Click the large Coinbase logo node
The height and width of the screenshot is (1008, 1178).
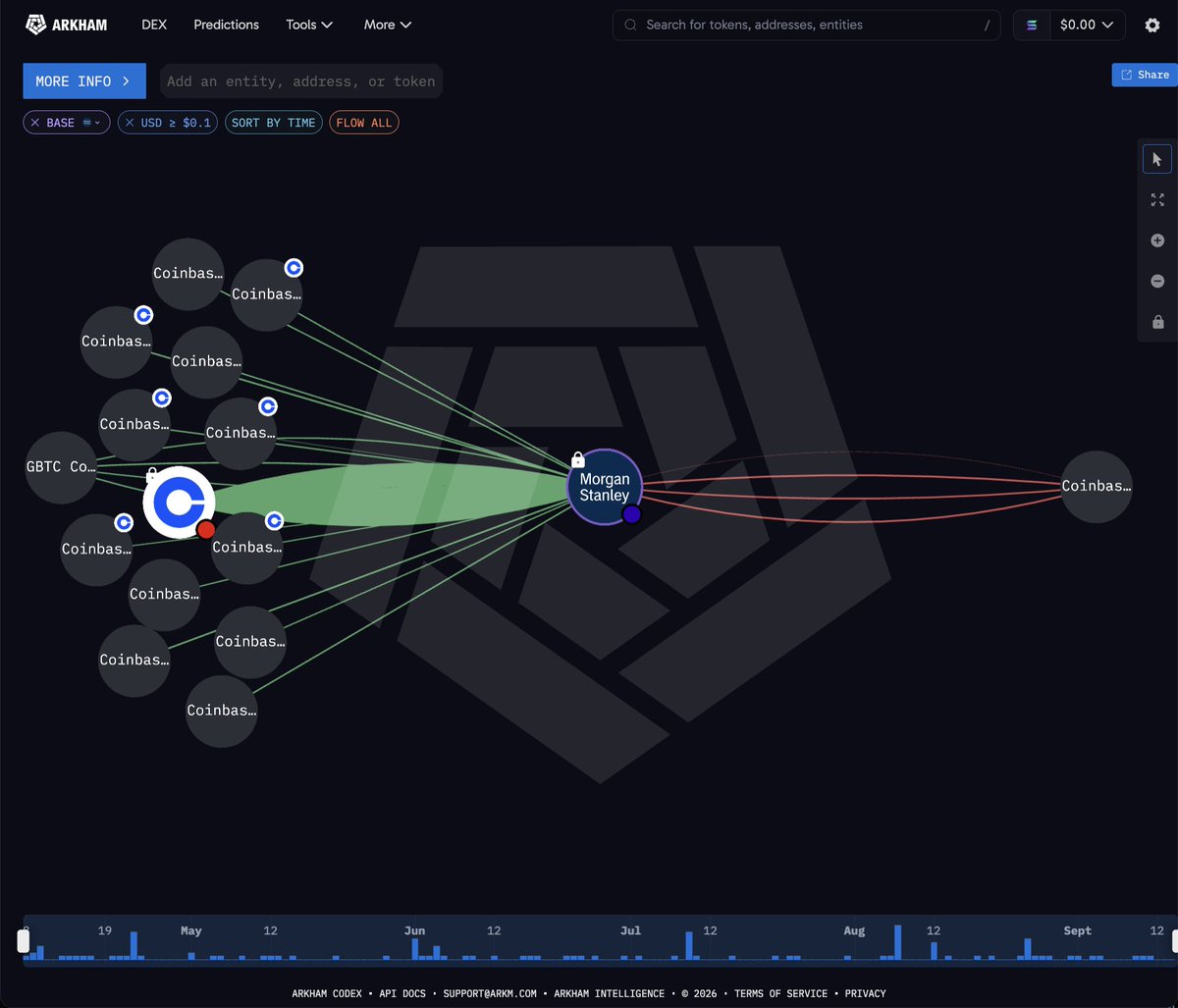(x=179, y=503)
